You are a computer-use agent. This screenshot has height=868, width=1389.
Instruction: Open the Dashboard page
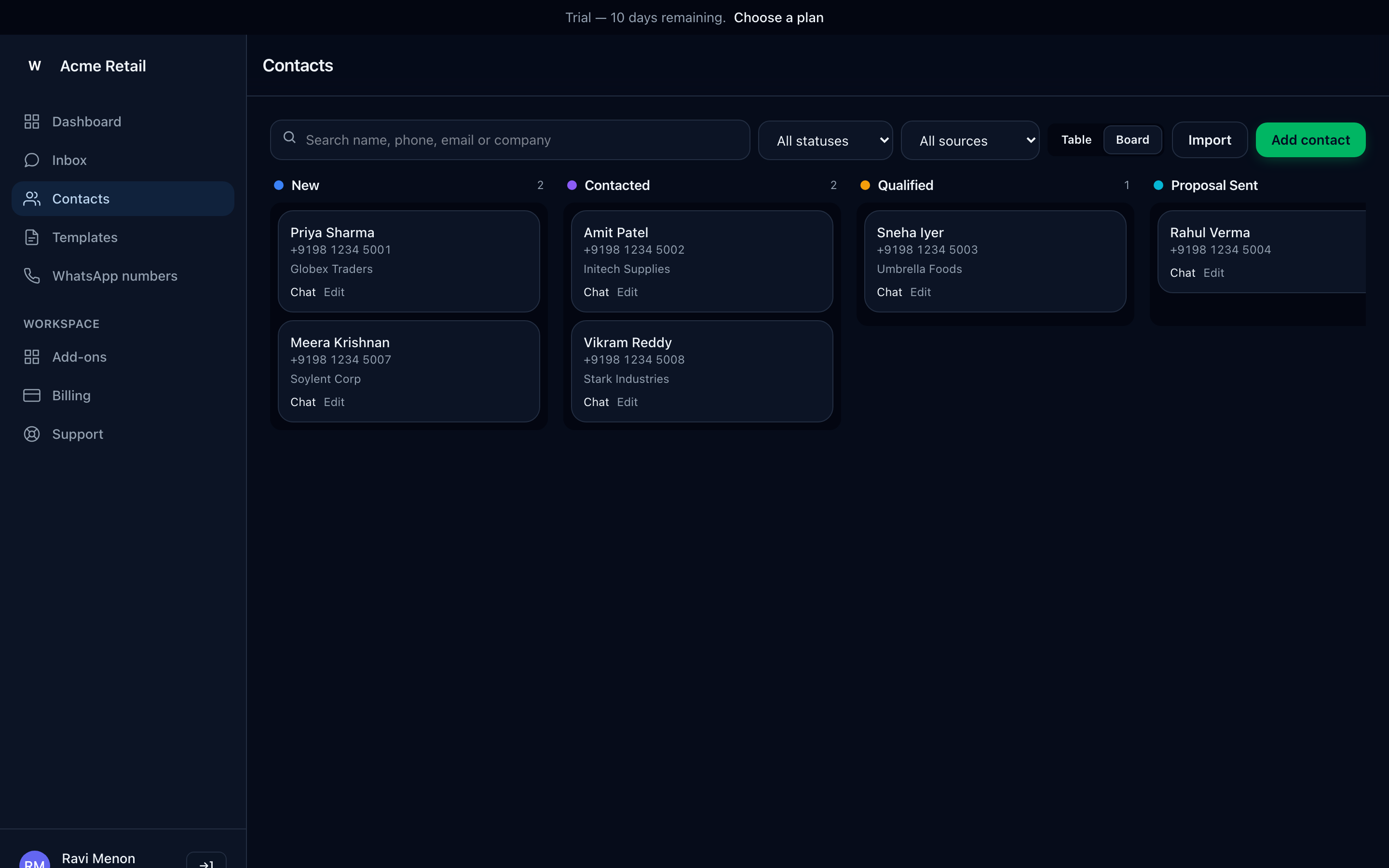(123, 122)
